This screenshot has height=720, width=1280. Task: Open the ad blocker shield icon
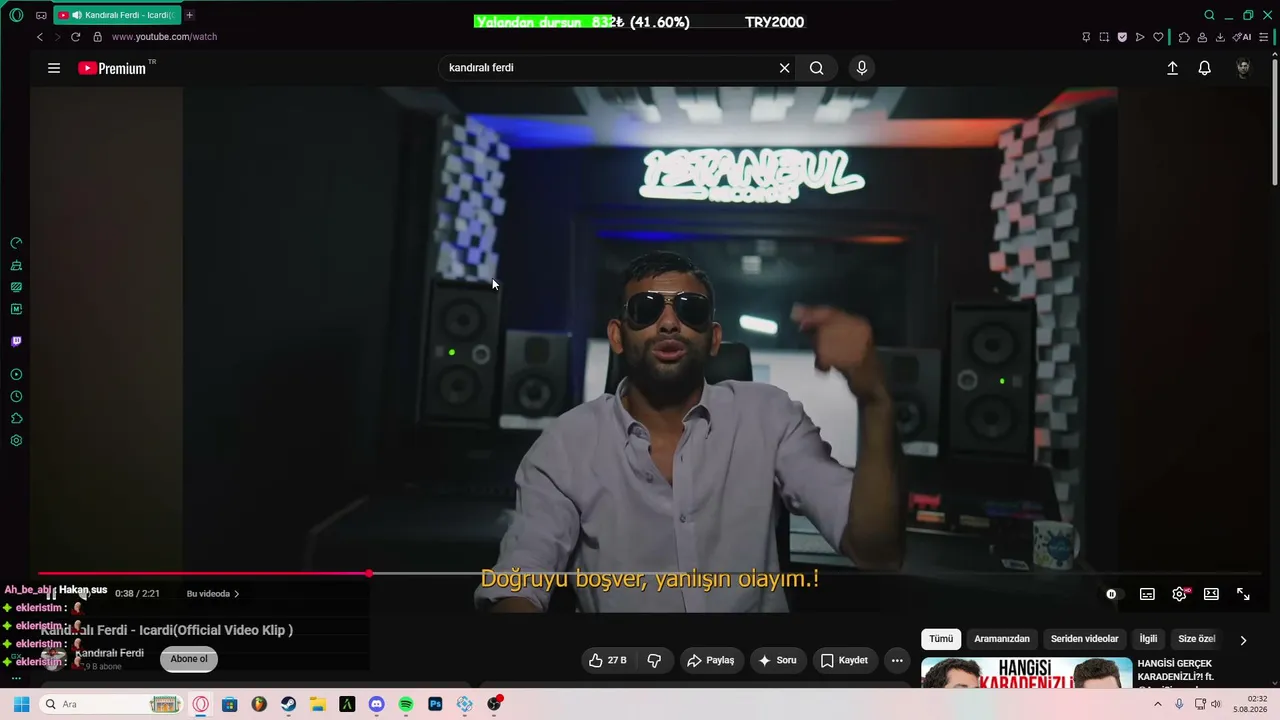pos(1122,37)
